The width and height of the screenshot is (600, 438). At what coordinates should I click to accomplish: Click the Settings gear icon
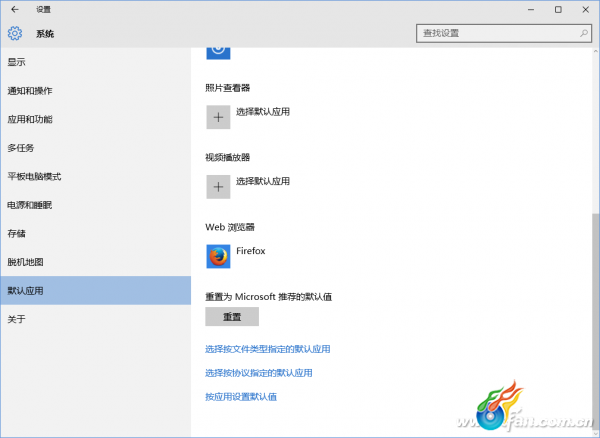pos(15,34)
